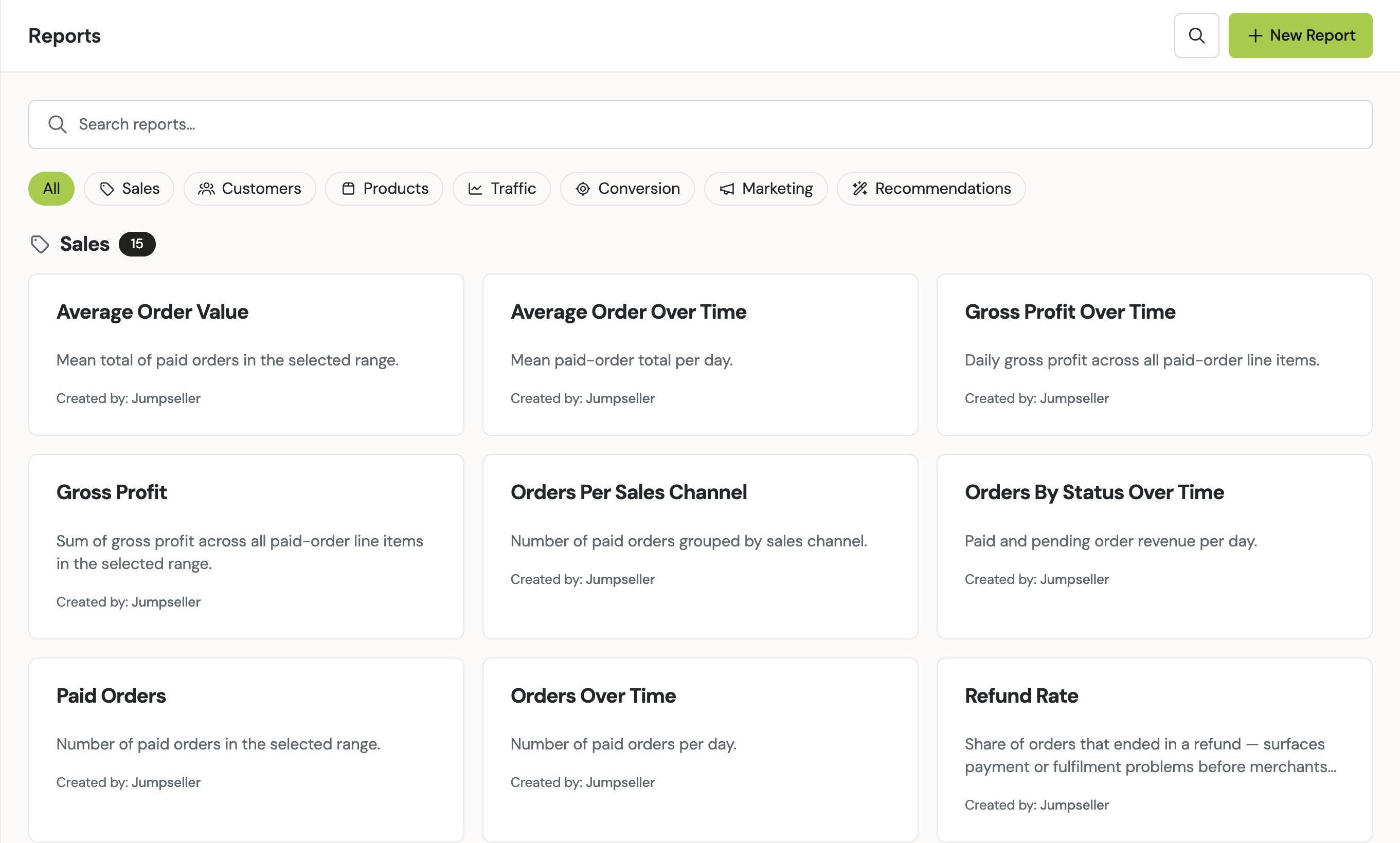Click 'Number of paid orders grouped by sales channel.'

click(689, 541)
